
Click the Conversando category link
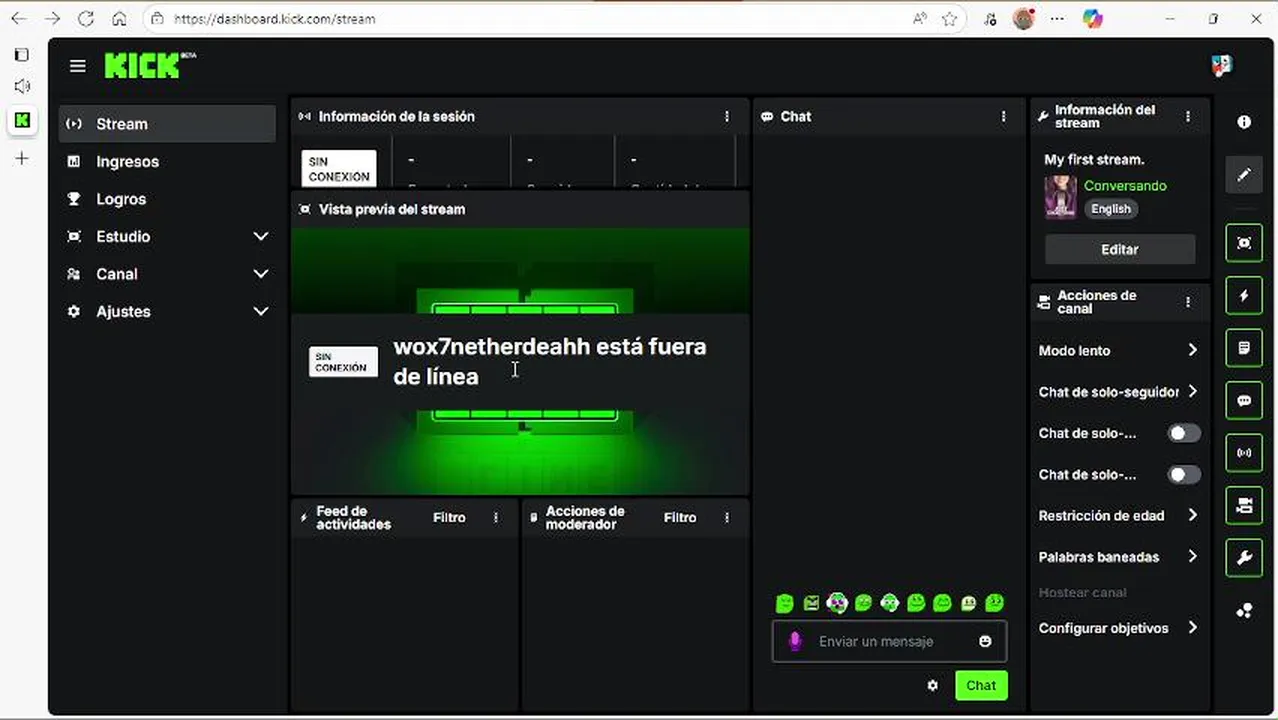coord(1125,186)
